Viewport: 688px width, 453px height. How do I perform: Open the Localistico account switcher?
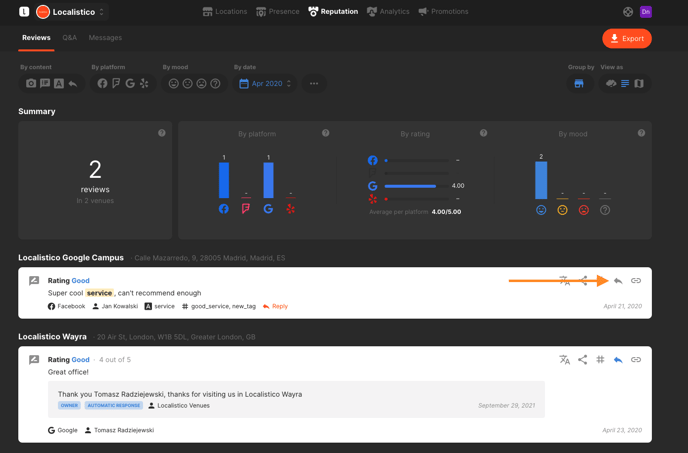tap(71, 12)
